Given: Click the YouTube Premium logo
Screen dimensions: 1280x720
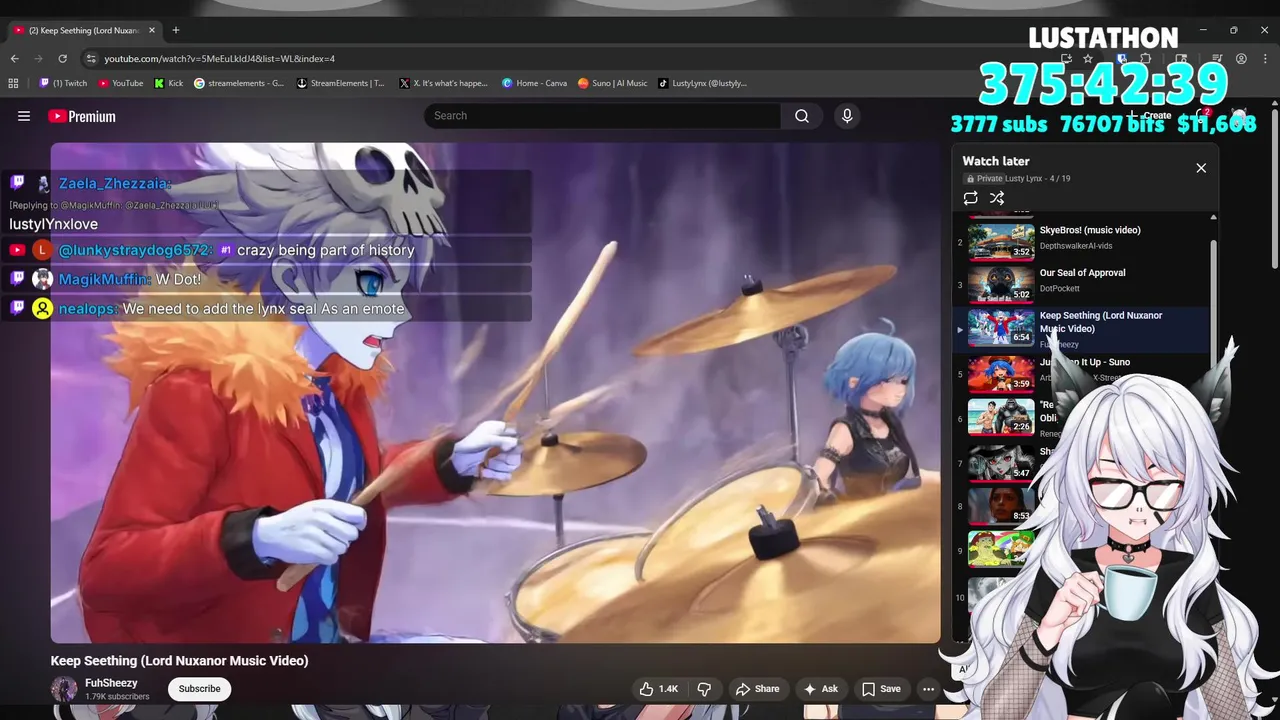Looking at the screenshot, I should (x=82, y=116).
